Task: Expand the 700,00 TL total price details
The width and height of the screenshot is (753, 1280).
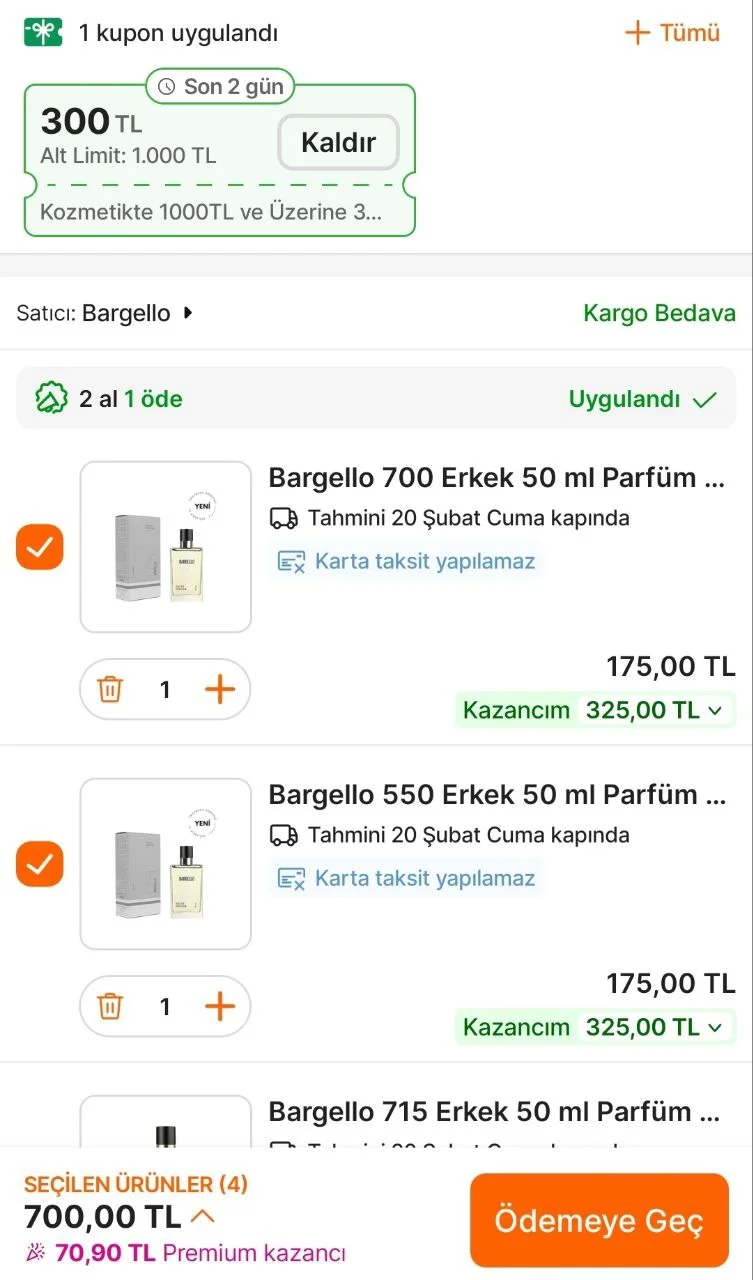Action: coord(202,1217)
